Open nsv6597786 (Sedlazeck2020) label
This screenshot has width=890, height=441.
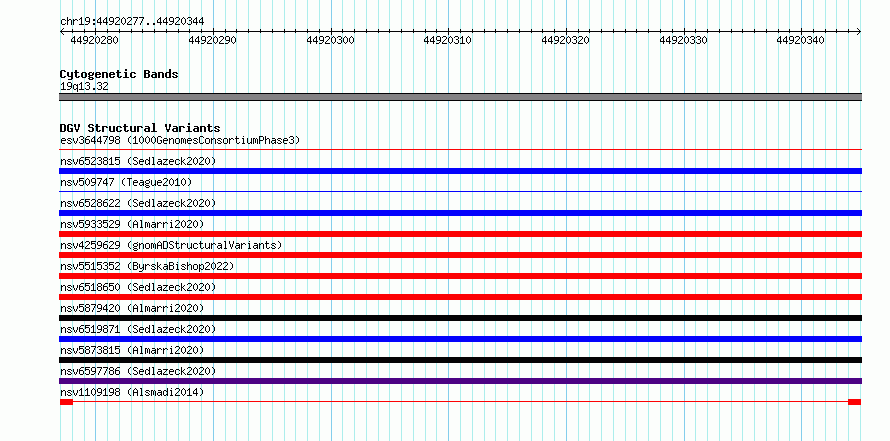138,371
